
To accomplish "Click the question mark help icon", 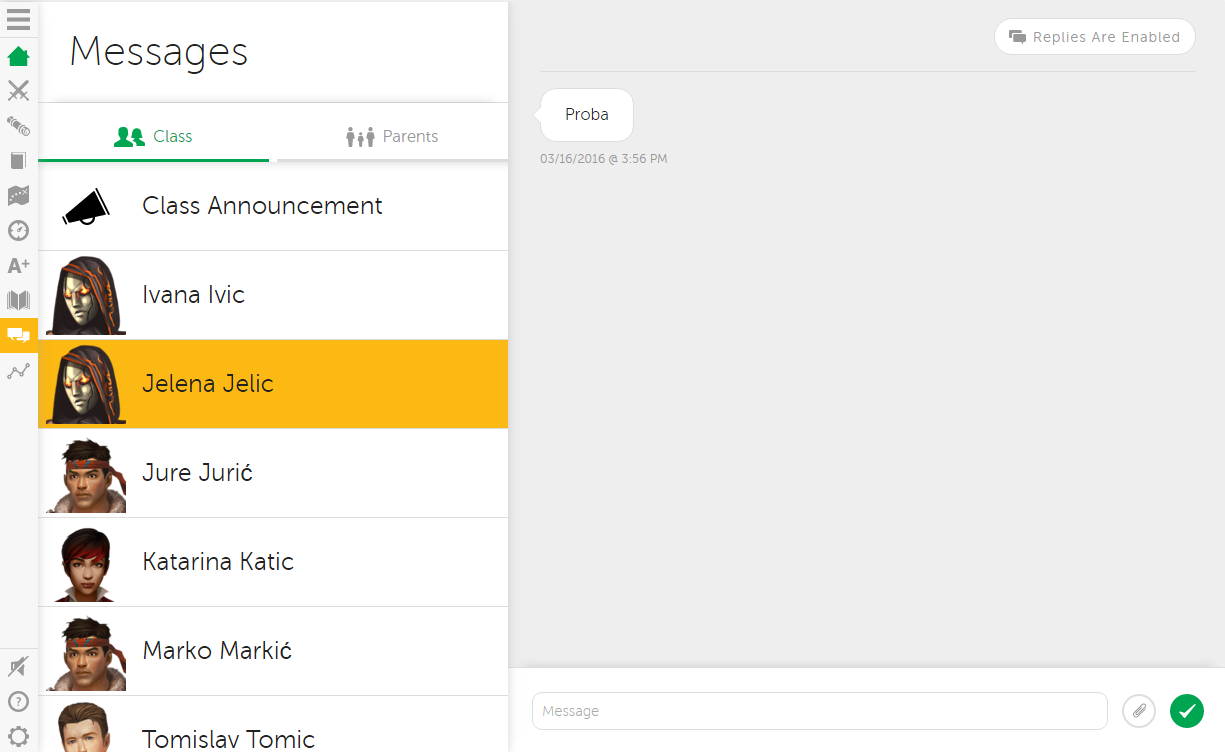I will pyautogui.click(x=18, y=701).
